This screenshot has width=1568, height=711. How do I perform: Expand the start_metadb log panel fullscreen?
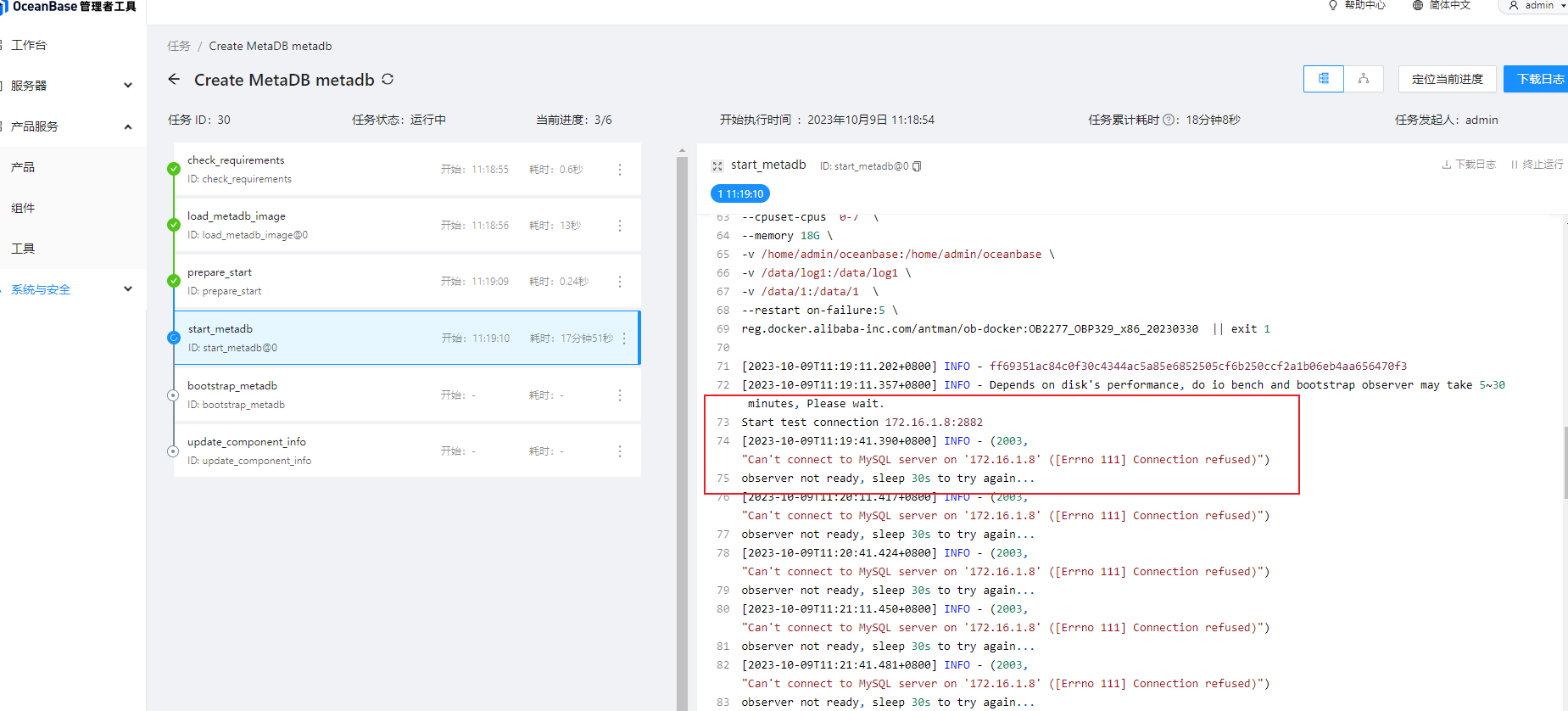pyautogui.click(x=717, y=166)
